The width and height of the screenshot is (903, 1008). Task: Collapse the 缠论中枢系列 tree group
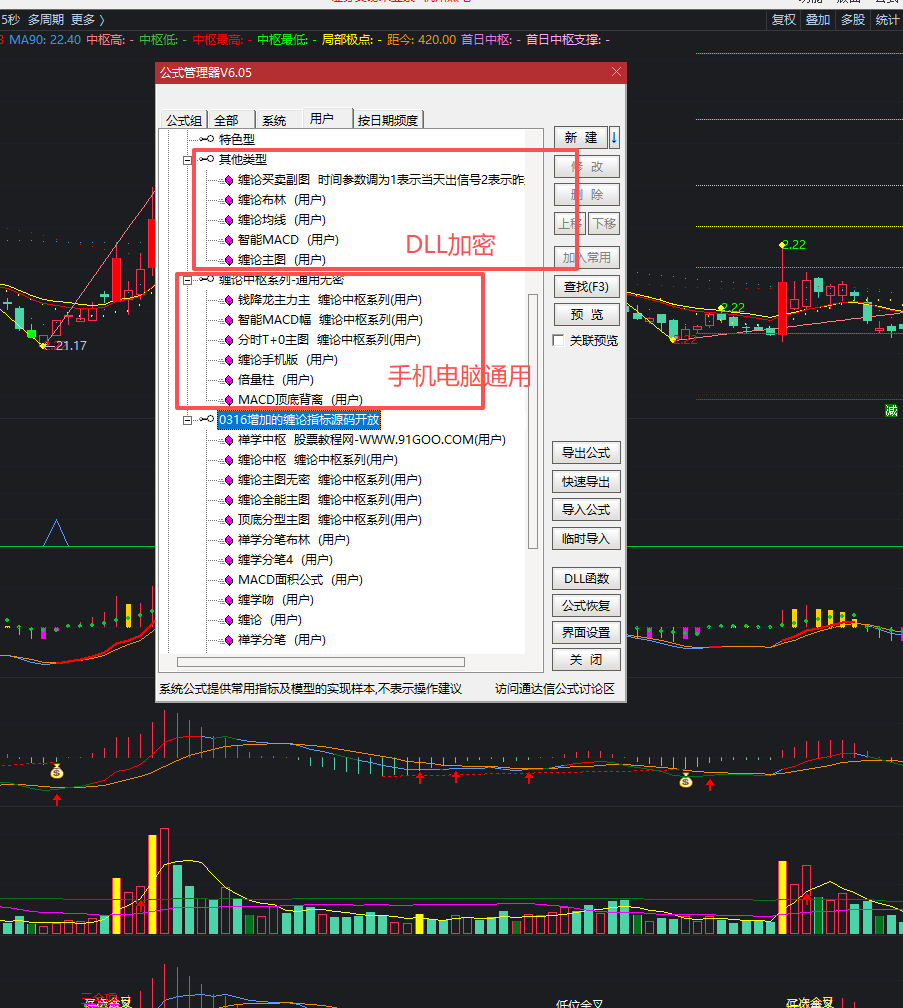[187, 280]
